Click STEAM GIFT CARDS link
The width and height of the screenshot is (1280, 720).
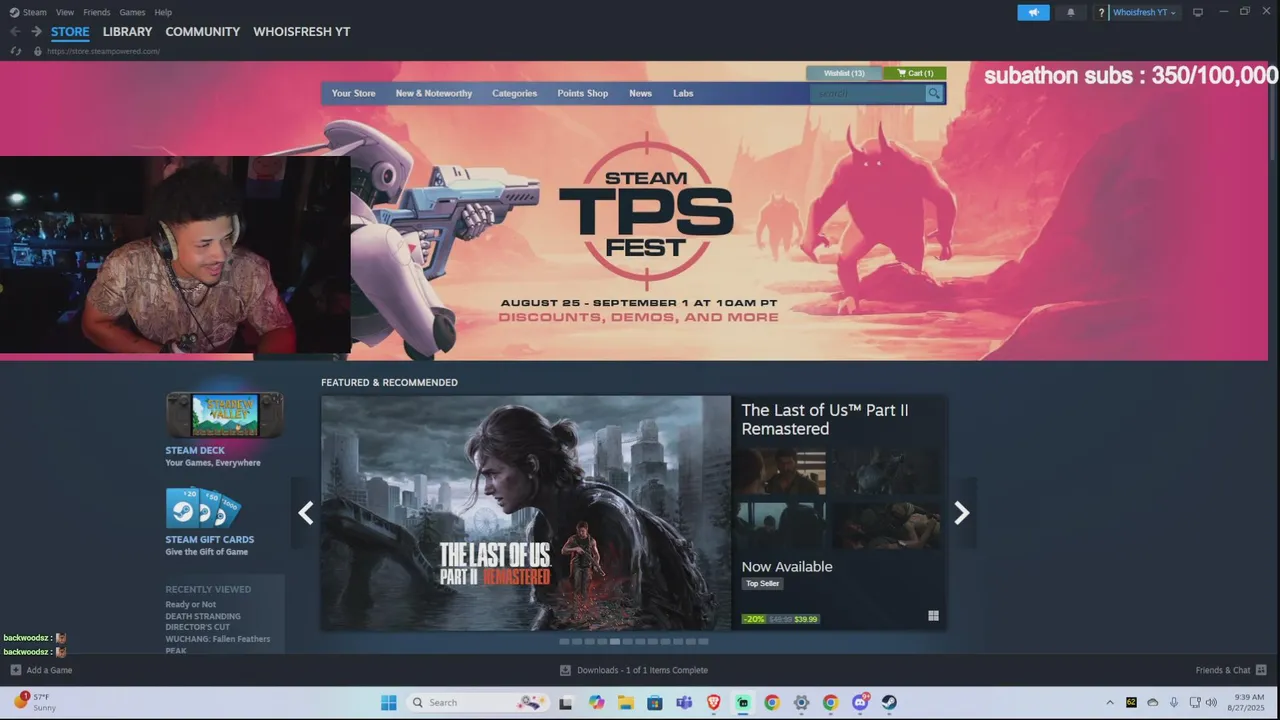[210, 539]
